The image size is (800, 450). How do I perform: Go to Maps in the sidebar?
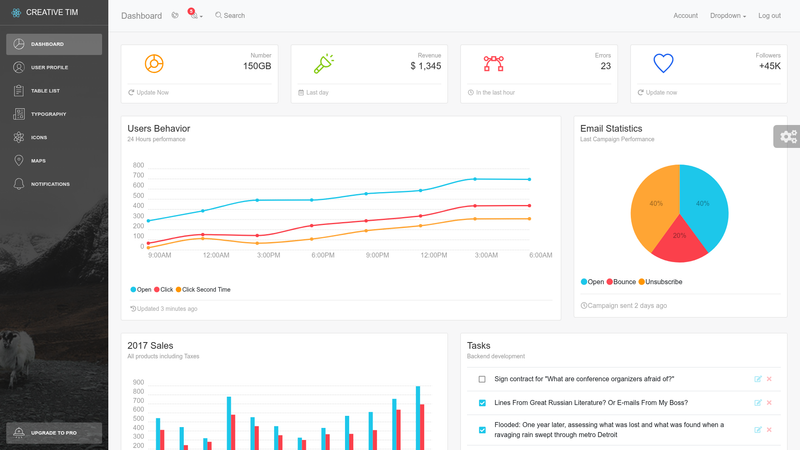coord(54,161)
